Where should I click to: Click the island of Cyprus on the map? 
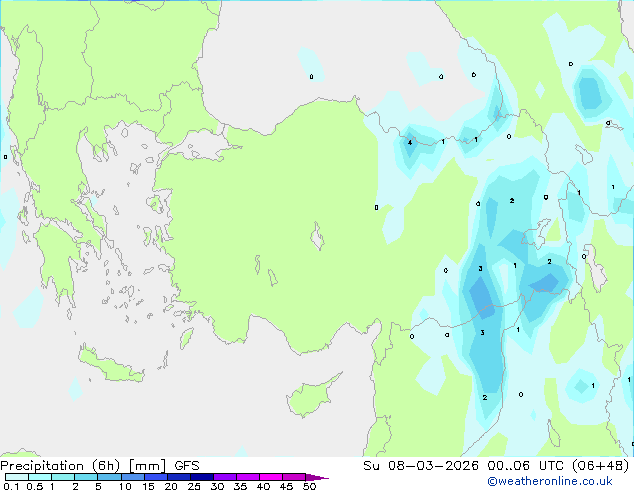311,397
